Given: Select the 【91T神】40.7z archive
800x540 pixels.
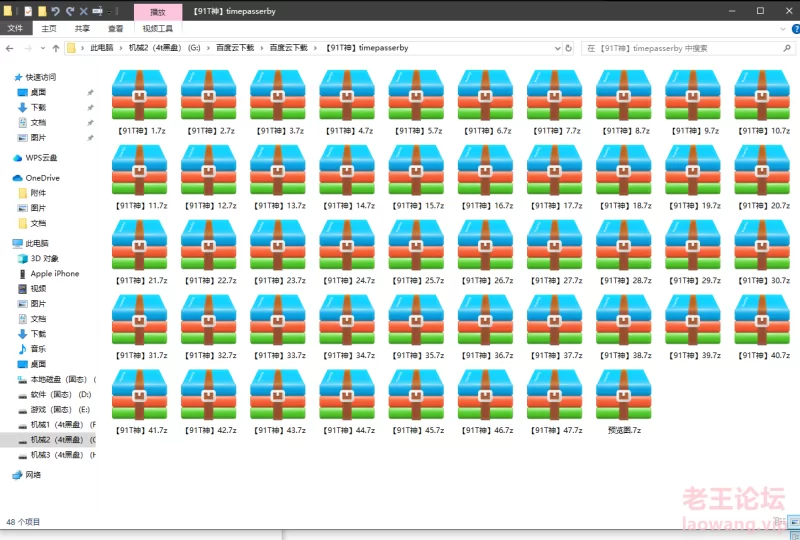Looking at the screenshot, I should point(762,327).
